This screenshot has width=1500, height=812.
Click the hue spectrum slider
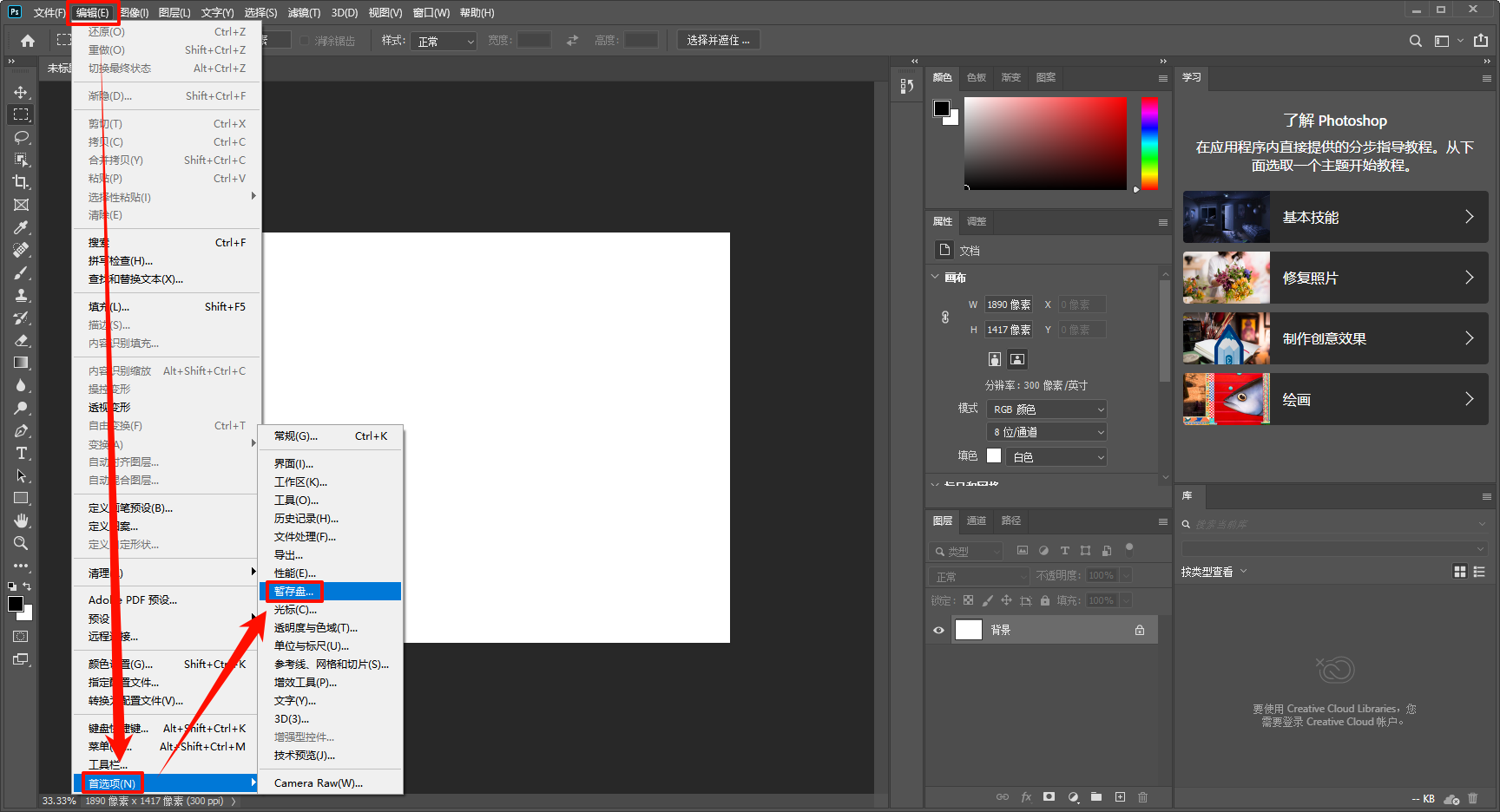click(1149, 143)
